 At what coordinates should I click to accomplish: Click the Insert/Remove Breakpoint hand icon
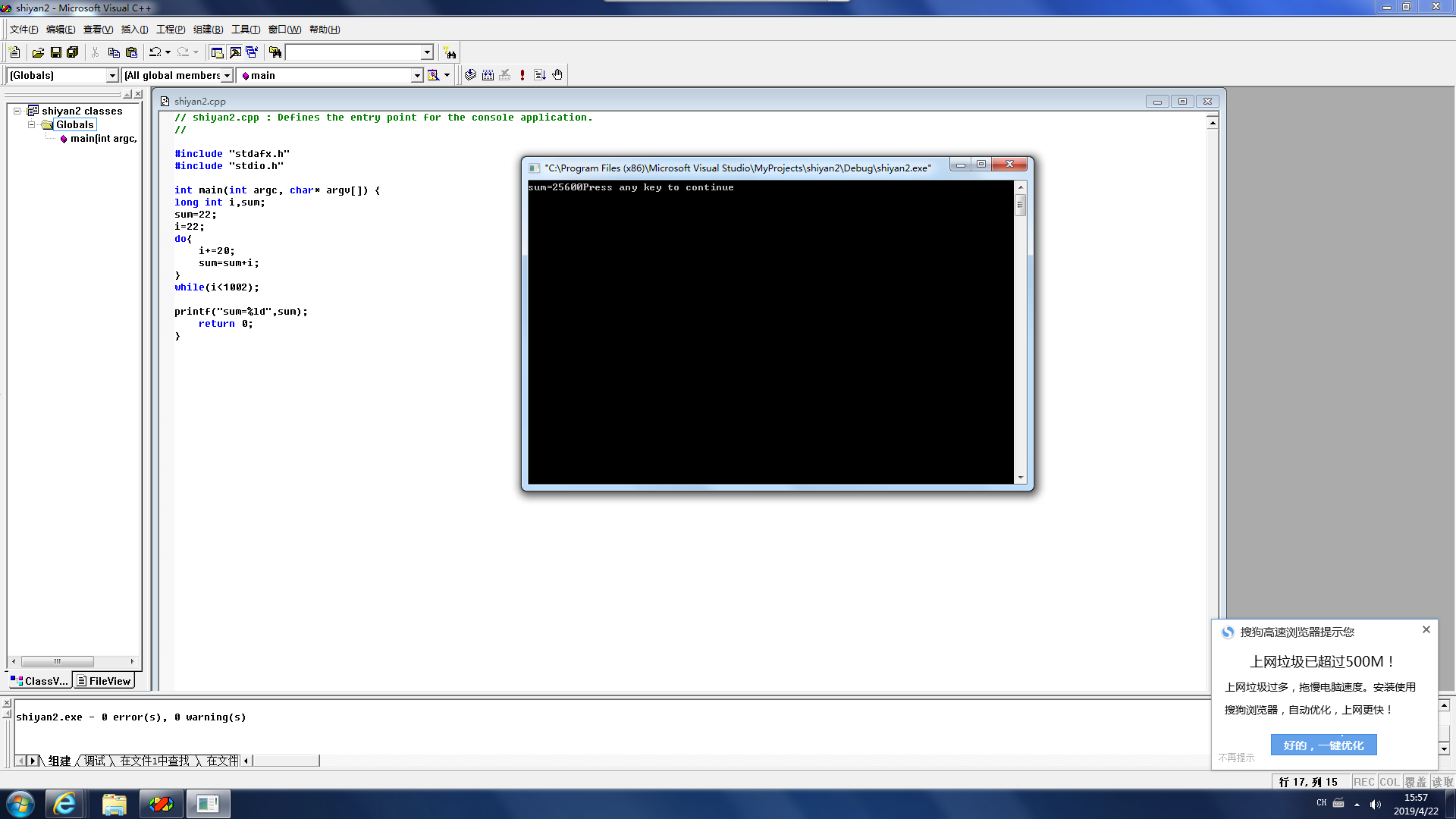[x=557, y=75]
